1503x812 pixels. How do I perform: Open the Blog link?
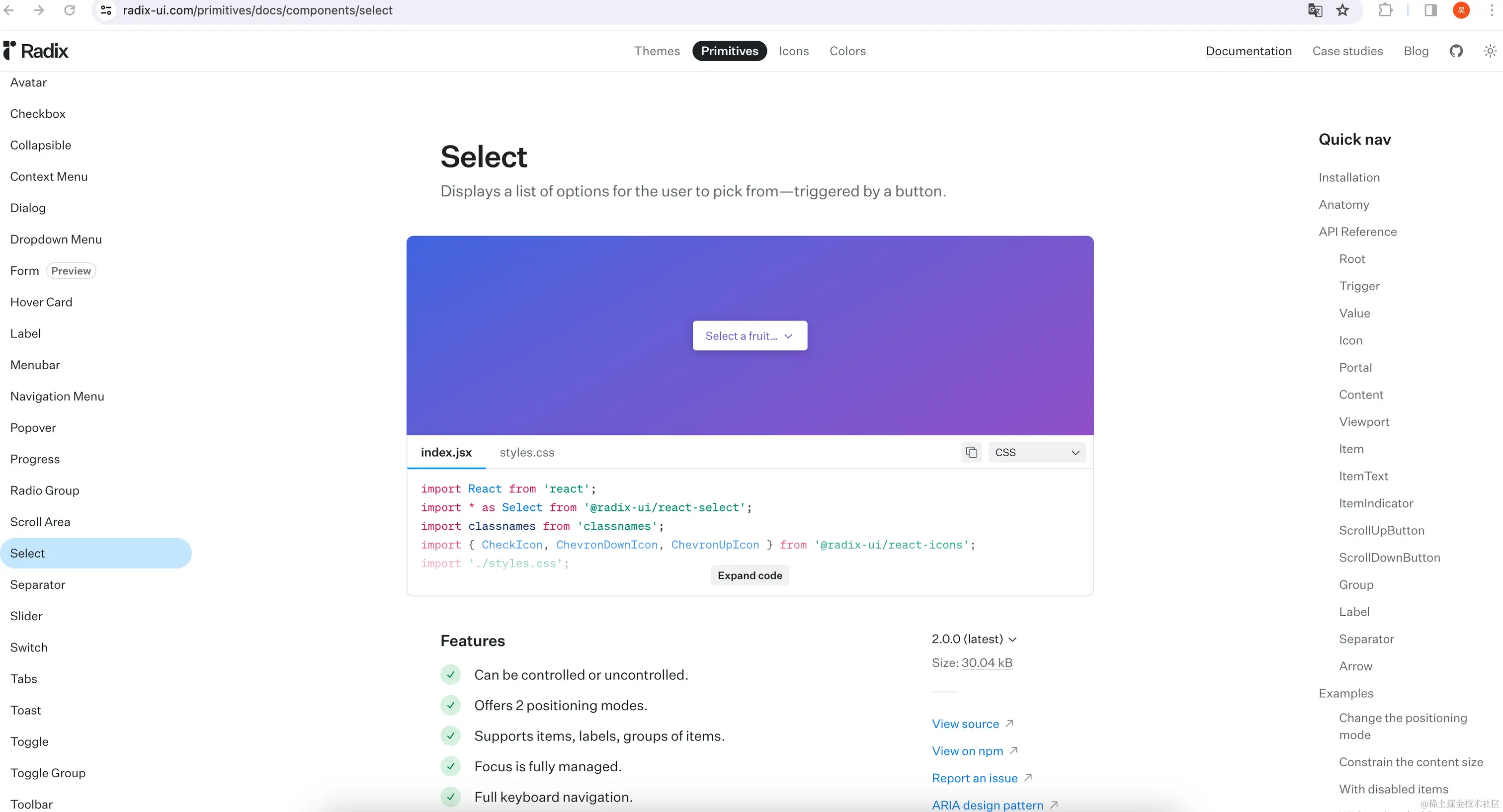[x=1416, y=51]
